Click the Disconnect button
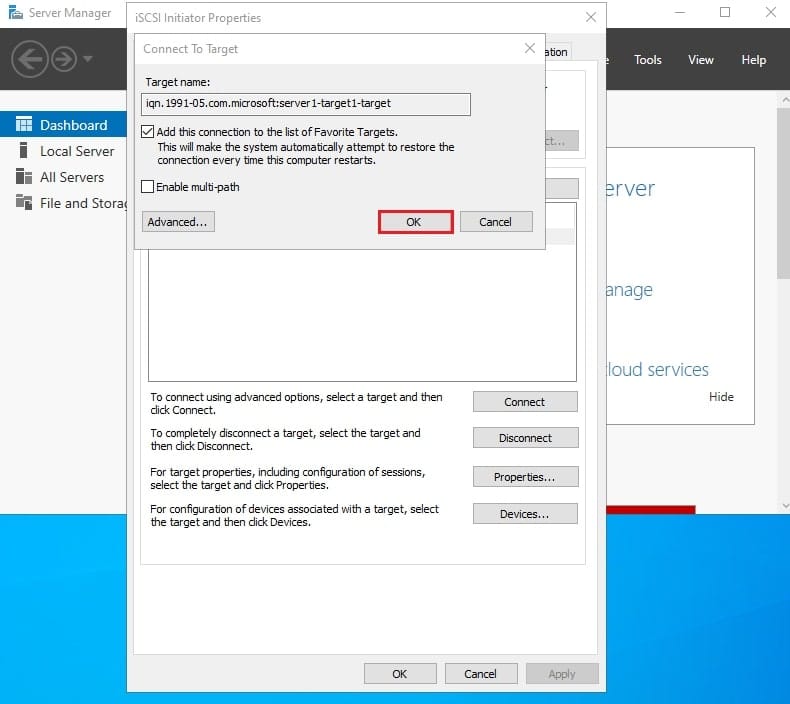Screen dimensions: 790x704 [525, 438]
